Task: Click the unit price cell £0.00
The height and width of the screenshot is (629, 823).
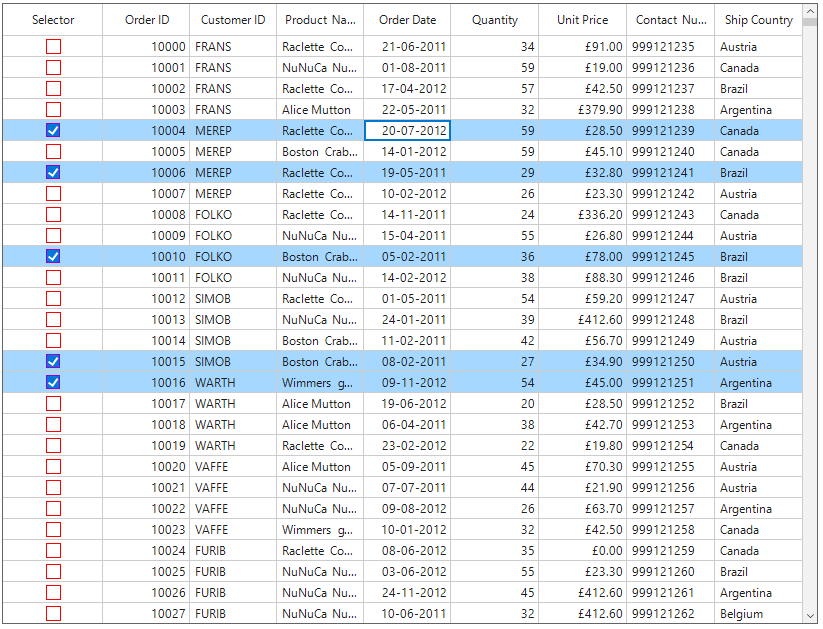Action: [583, 551]
